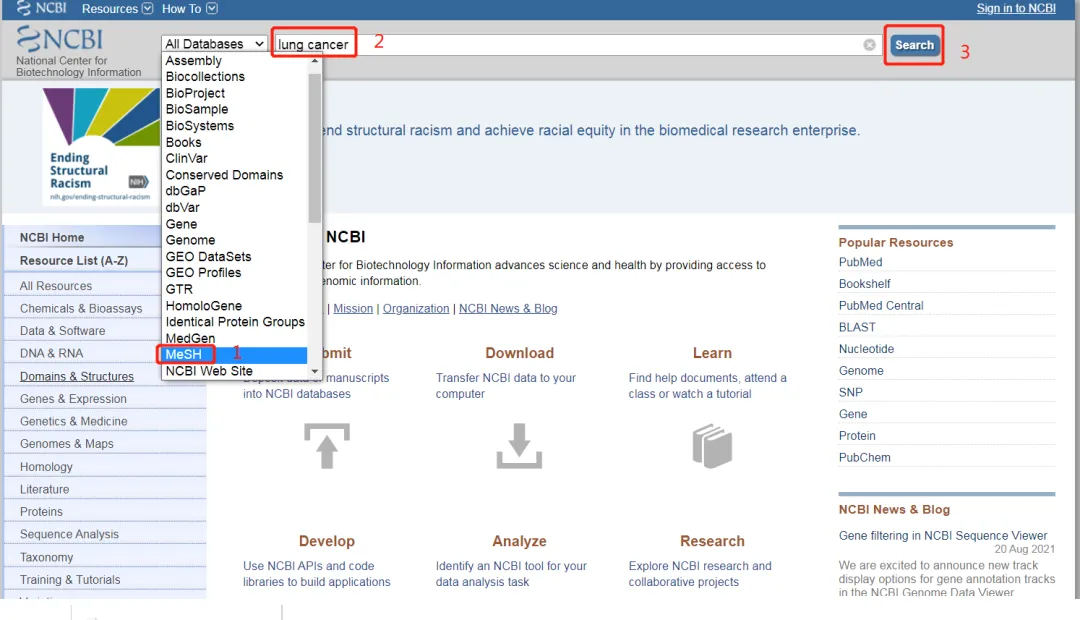
Task: Open Nucleotide in Popular Resources
Action: pos(866,349)
